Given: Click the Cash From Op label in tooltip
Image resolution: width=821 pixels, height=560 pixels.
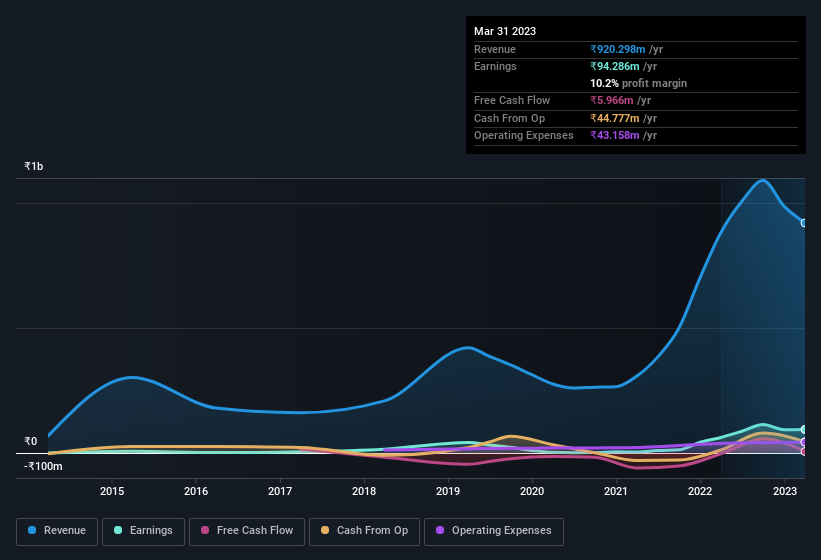Looking at the screenshot, I should pos(509,118).
